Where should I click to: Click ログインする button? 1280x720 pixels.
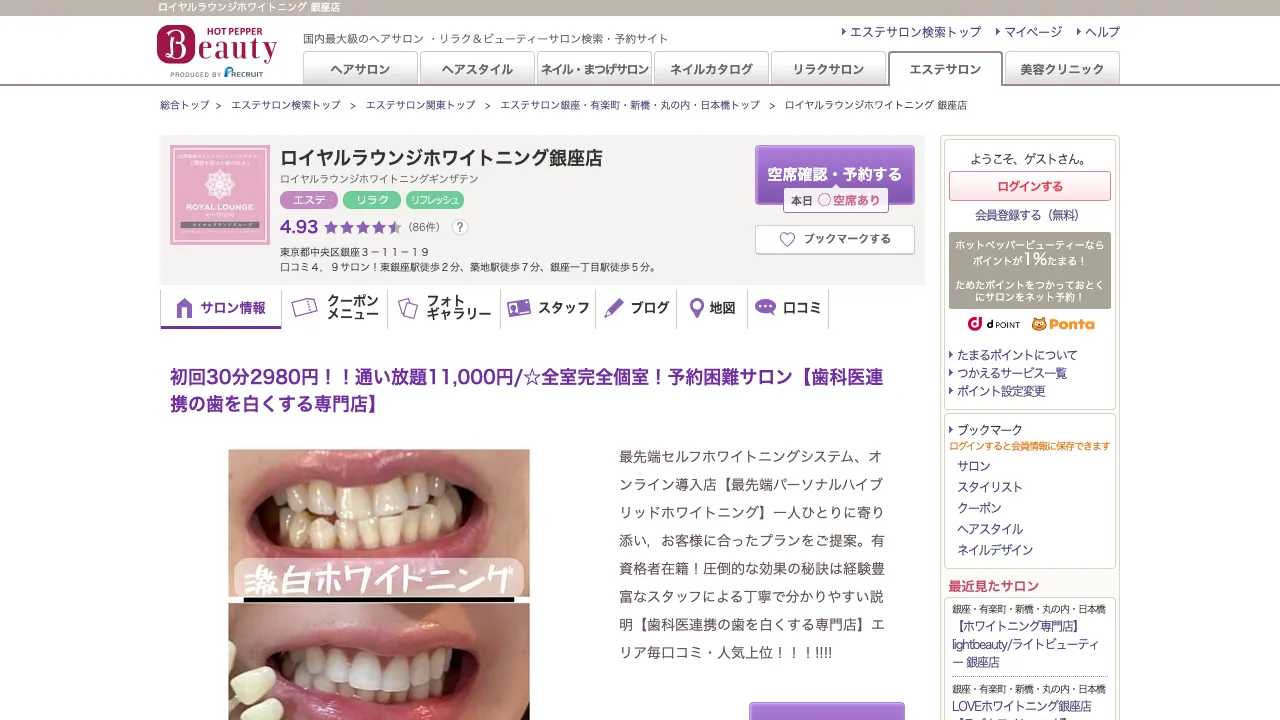click(x=1030, y=186)
